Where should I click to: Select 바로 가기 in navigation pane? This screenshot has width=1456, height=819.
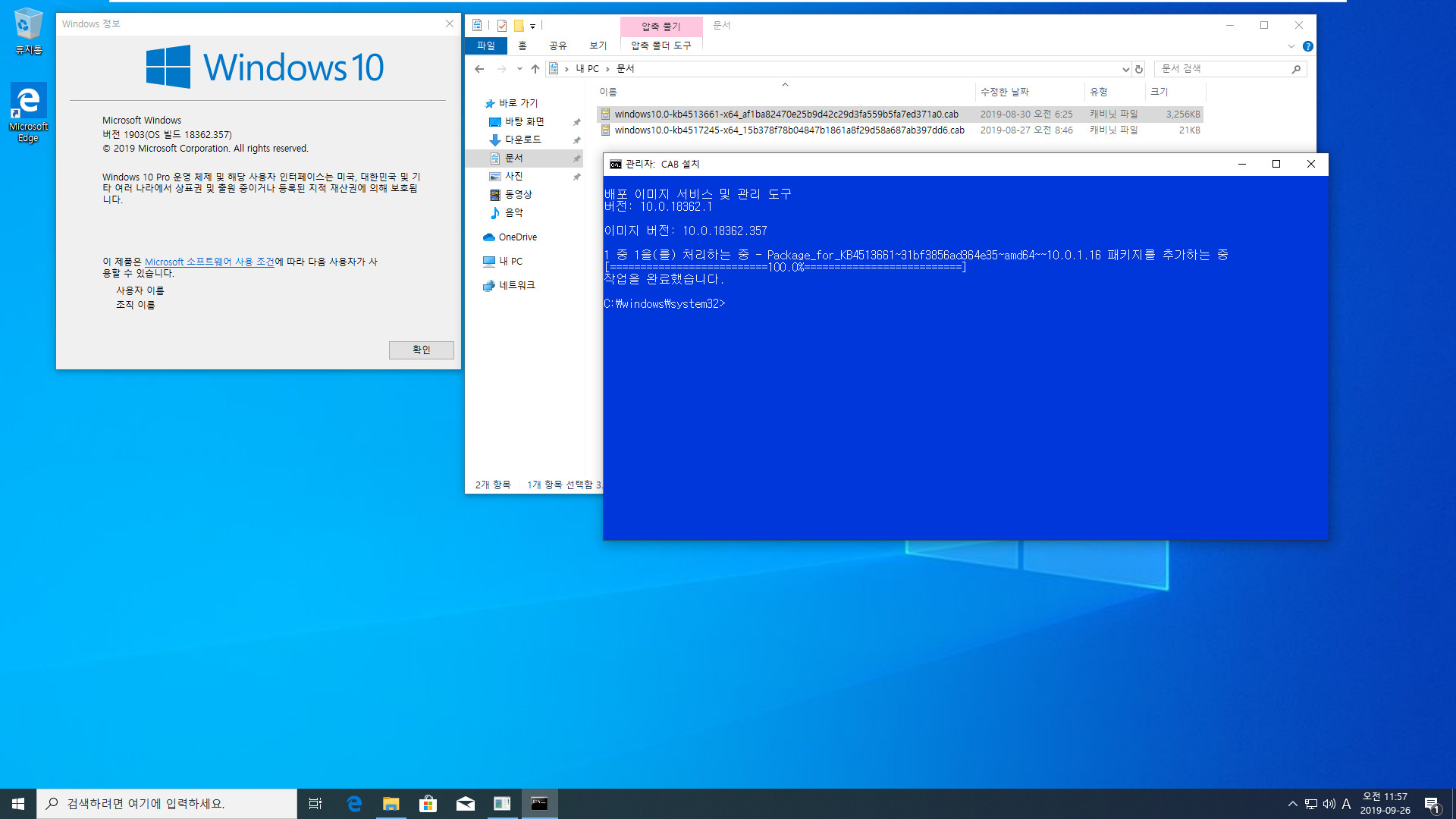click(519, 103)
